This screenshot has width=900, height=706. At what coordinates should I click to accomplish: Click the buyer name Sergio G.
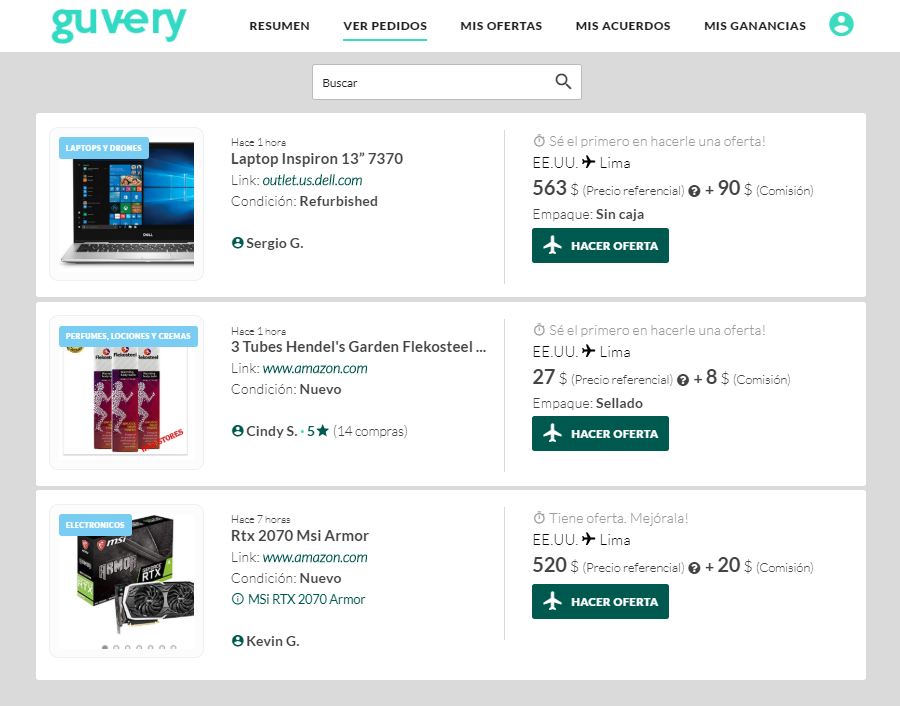click(275, 243)
